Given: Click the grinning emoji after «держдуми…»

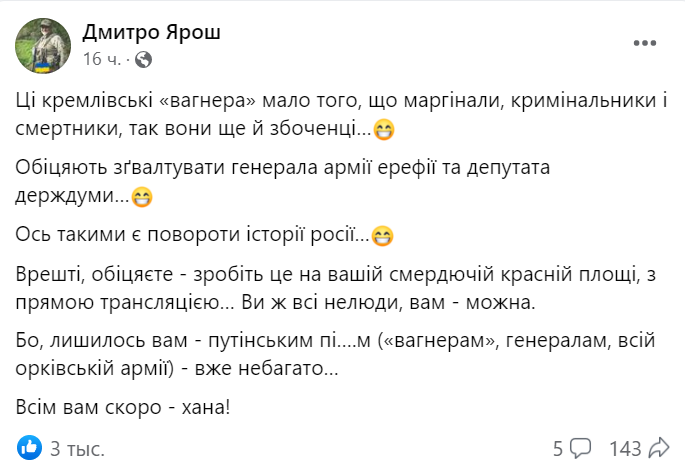Looking at the screenshot, I should (142, 197).
